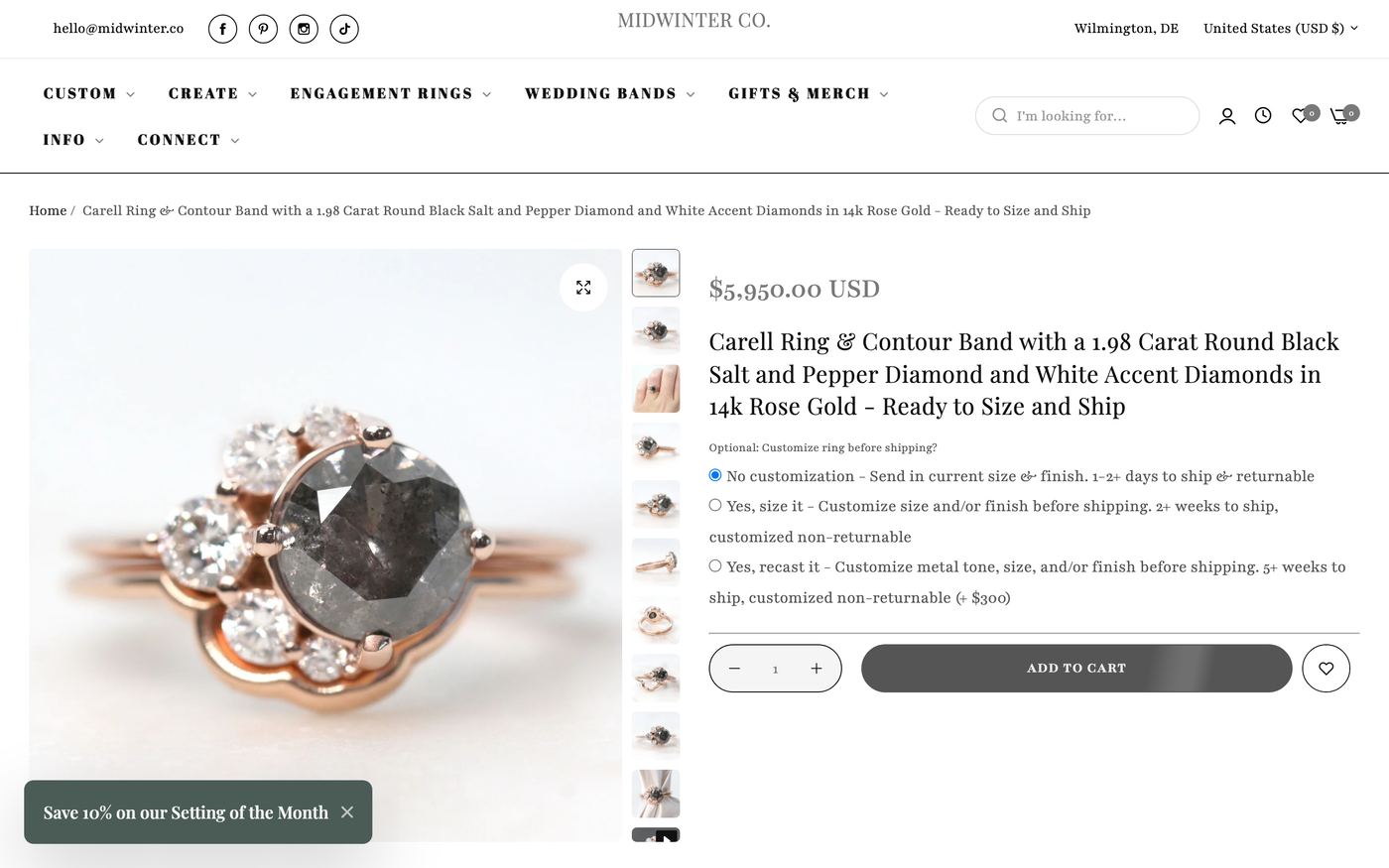This screenshot has height=868, width=1389.
Task: View recently viewed clock icon
Action: point(1263,116)
